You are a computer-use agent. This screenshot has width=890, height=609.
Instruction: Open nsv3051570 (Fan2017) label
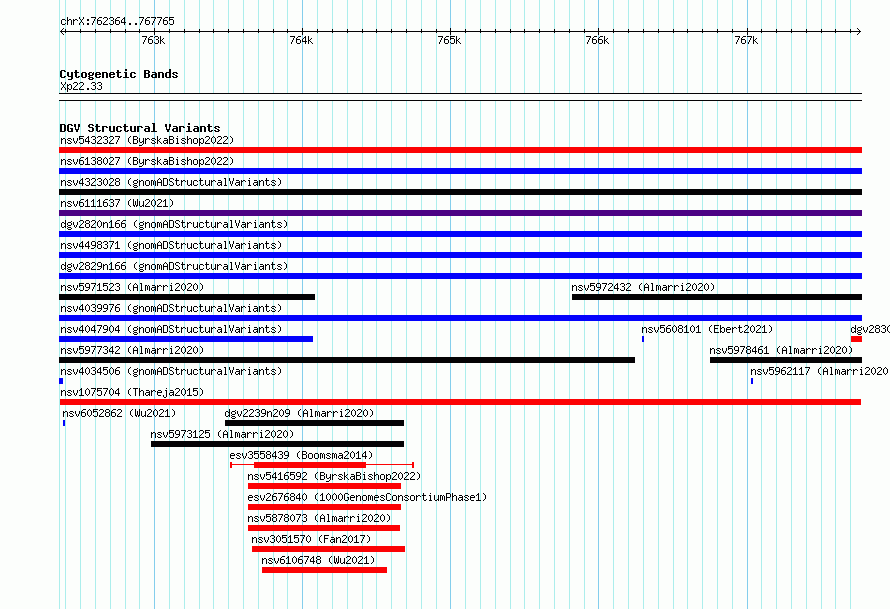(x=311, y=539)
